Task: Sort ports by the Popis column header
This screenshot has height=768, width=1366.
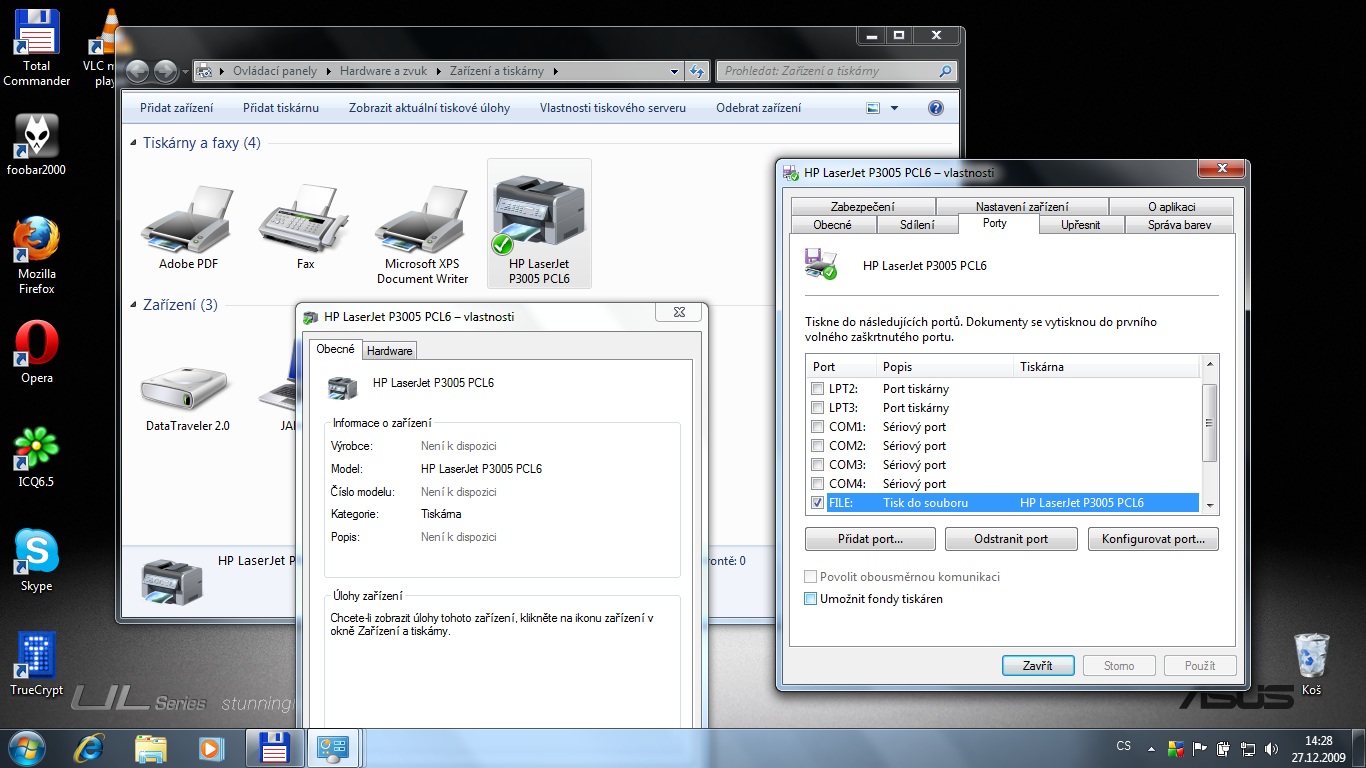Action: coord(945,367)
